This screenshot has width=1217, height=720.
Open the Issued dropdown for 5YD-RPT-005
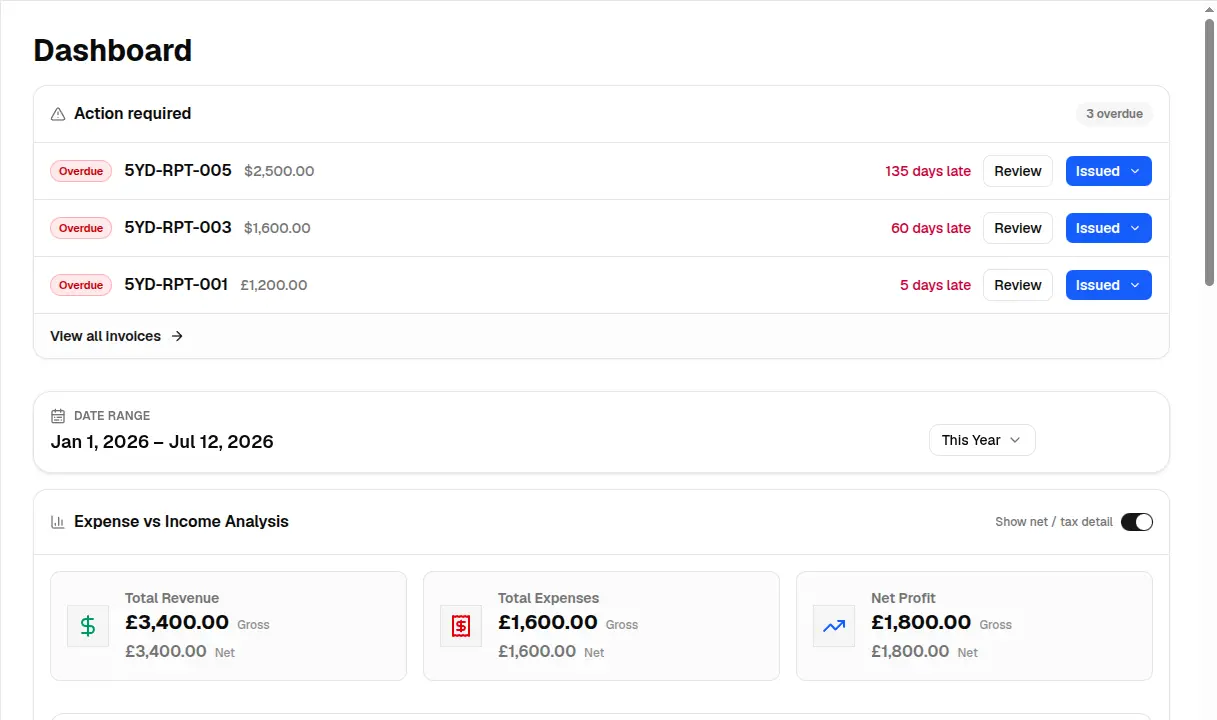click(x=1109, y=171)
